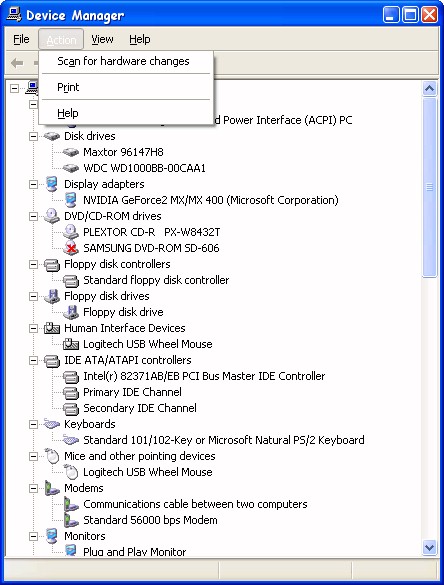Collapse the Keyboards node
This screenshot has height=585, width=444.
click(33, 425)
